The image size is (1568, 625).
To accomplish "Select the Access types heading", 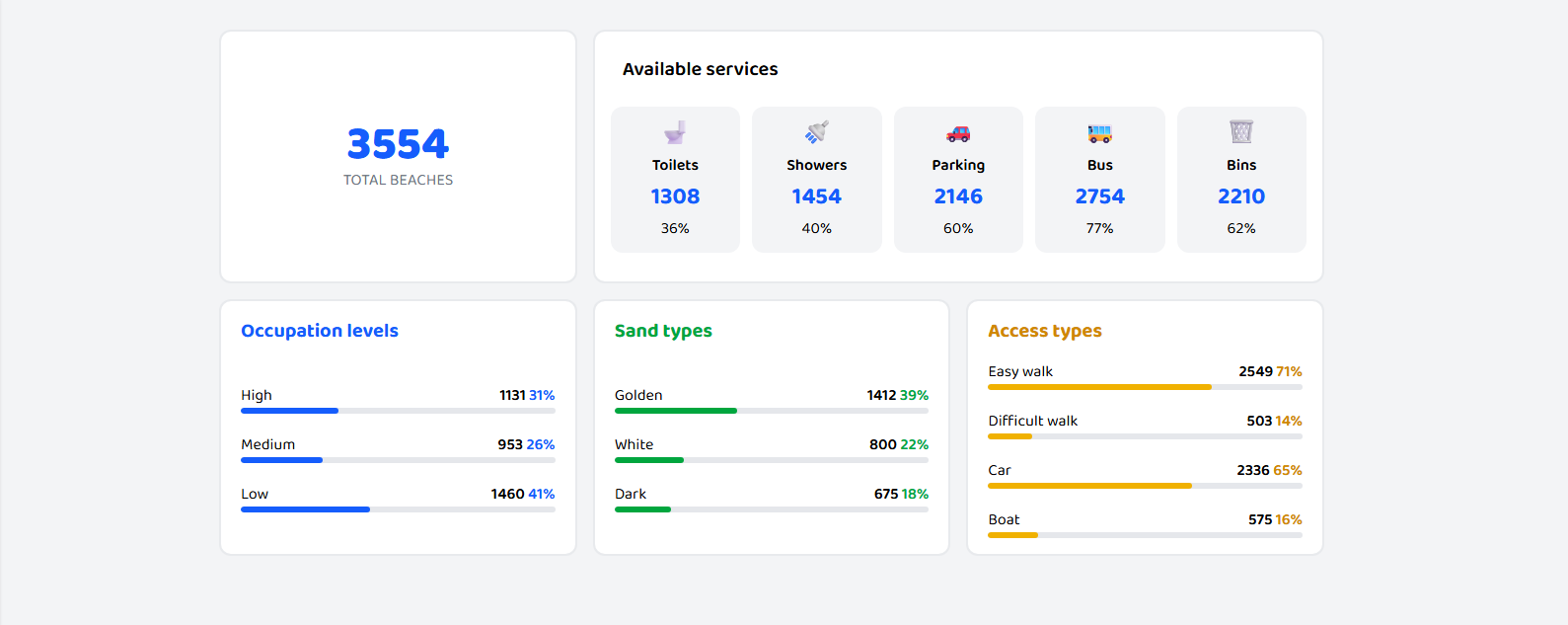I will (1044, 331).
